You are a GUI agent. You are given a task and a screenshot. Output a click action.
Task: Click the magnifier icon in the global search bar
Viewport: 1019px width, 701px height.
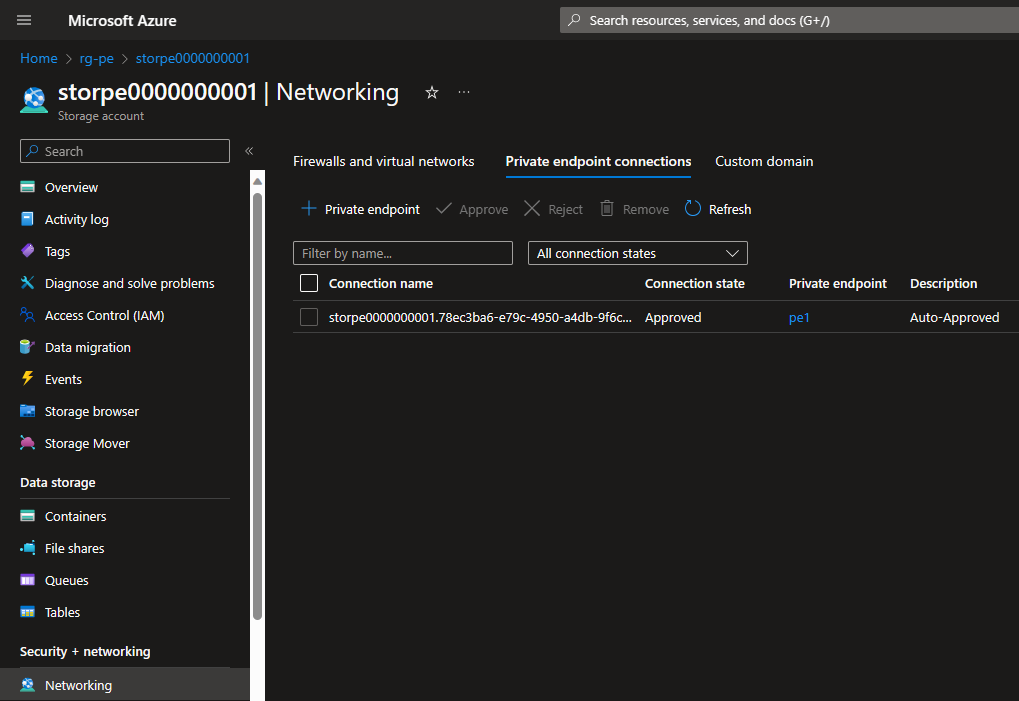(x=574, y=20)
